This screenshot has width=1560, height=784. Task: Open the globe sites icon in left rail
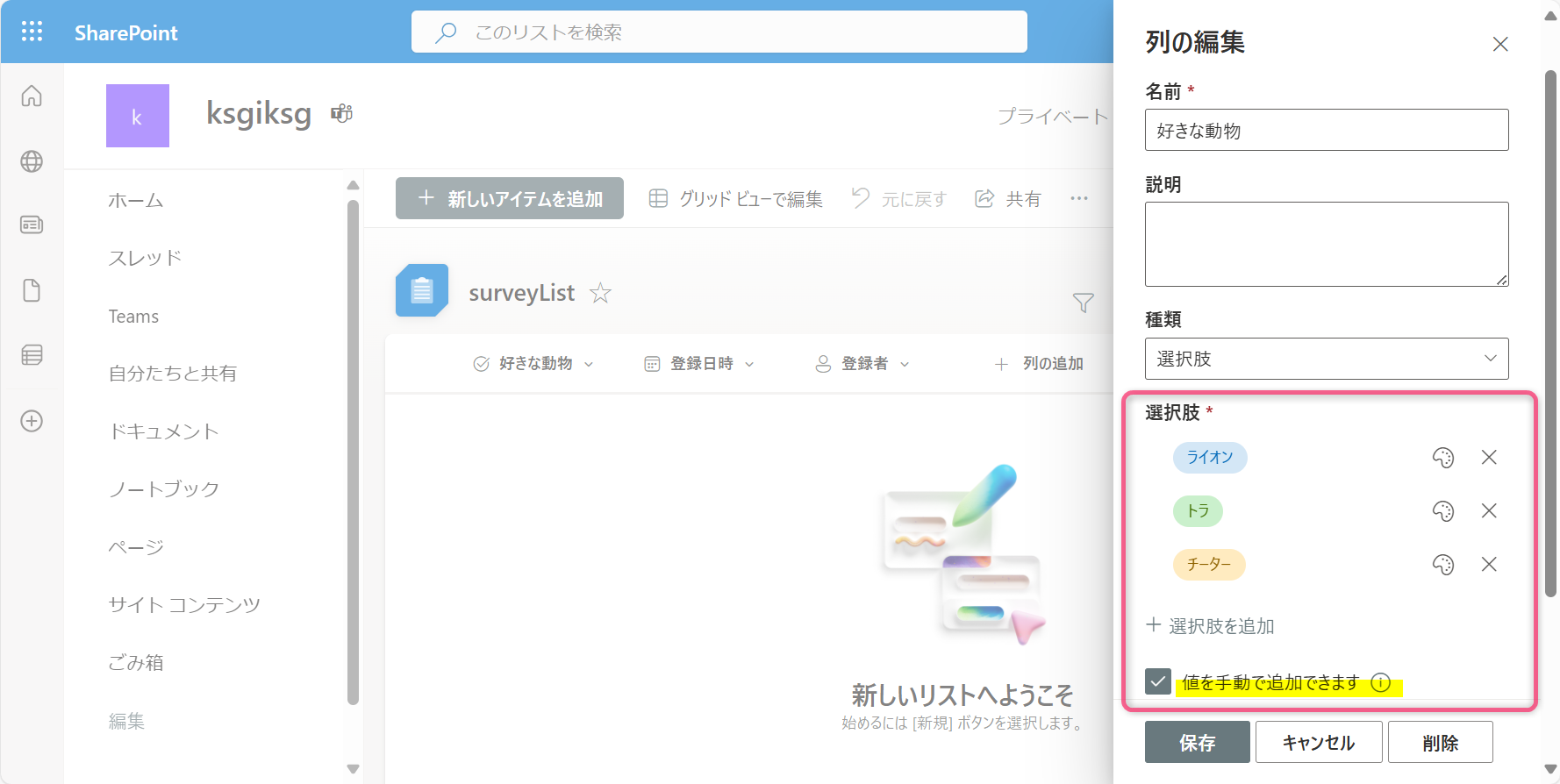[x=32, y=161]
